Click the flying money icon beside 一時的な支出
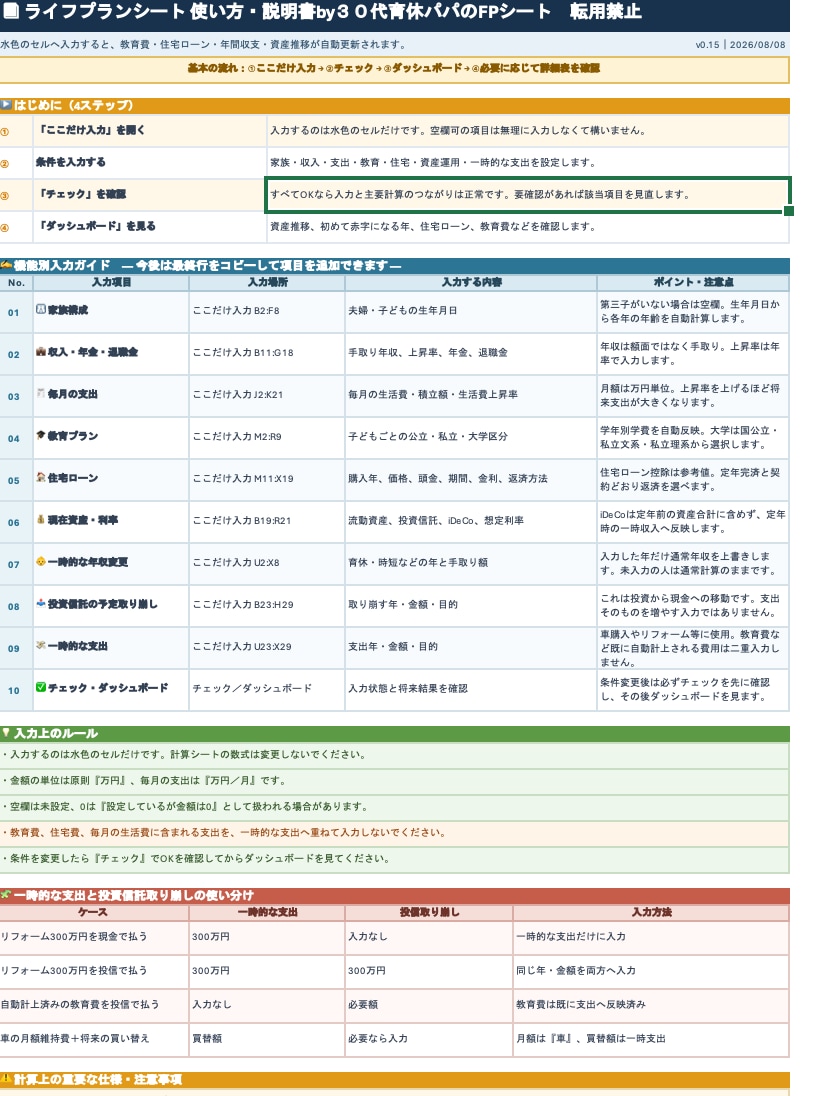 pyautogui.click(x=41, y=645)
